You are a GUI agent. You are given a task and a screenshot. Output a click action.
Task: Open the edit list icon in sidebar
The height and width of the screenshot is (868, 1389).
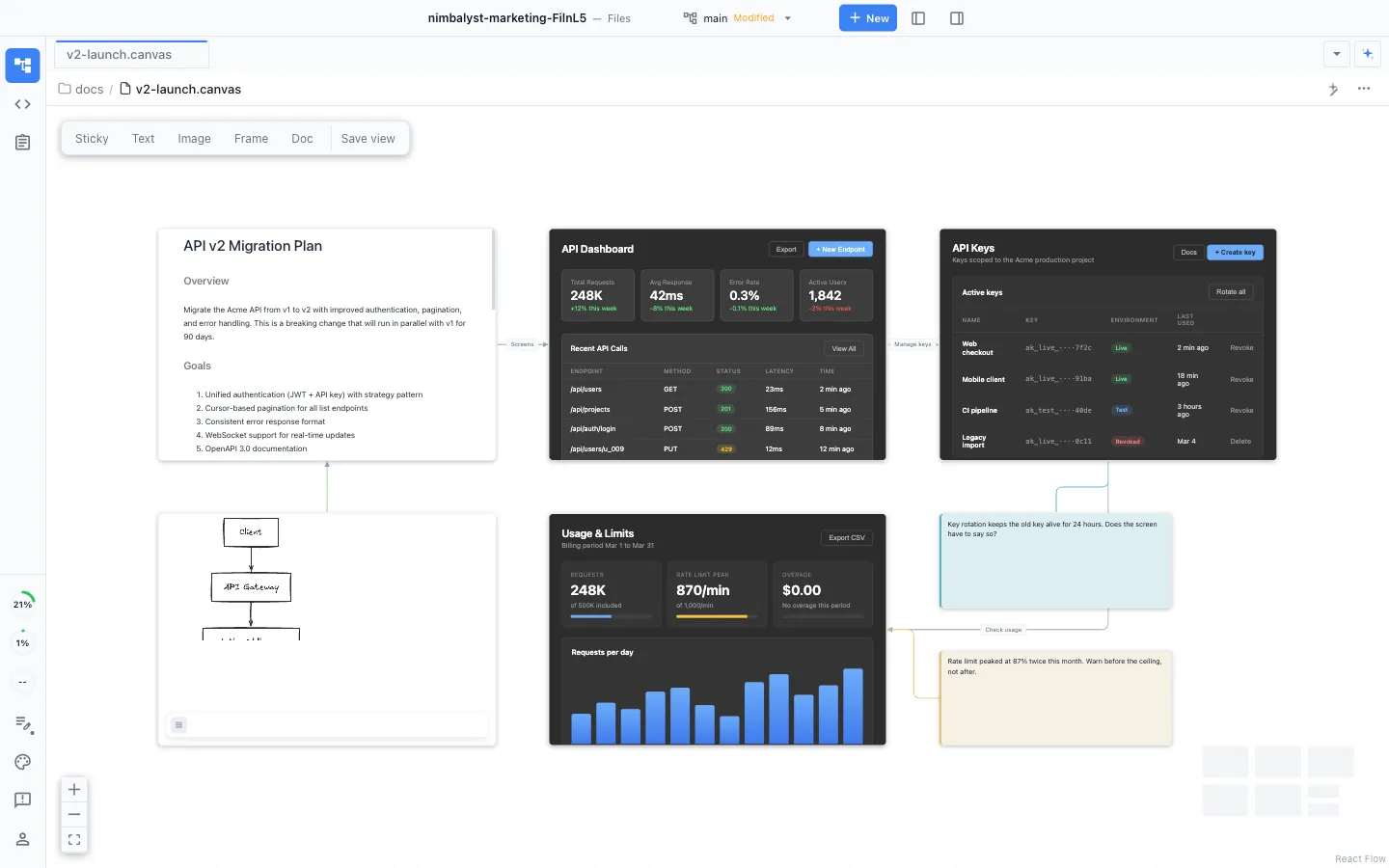point(23,723)
